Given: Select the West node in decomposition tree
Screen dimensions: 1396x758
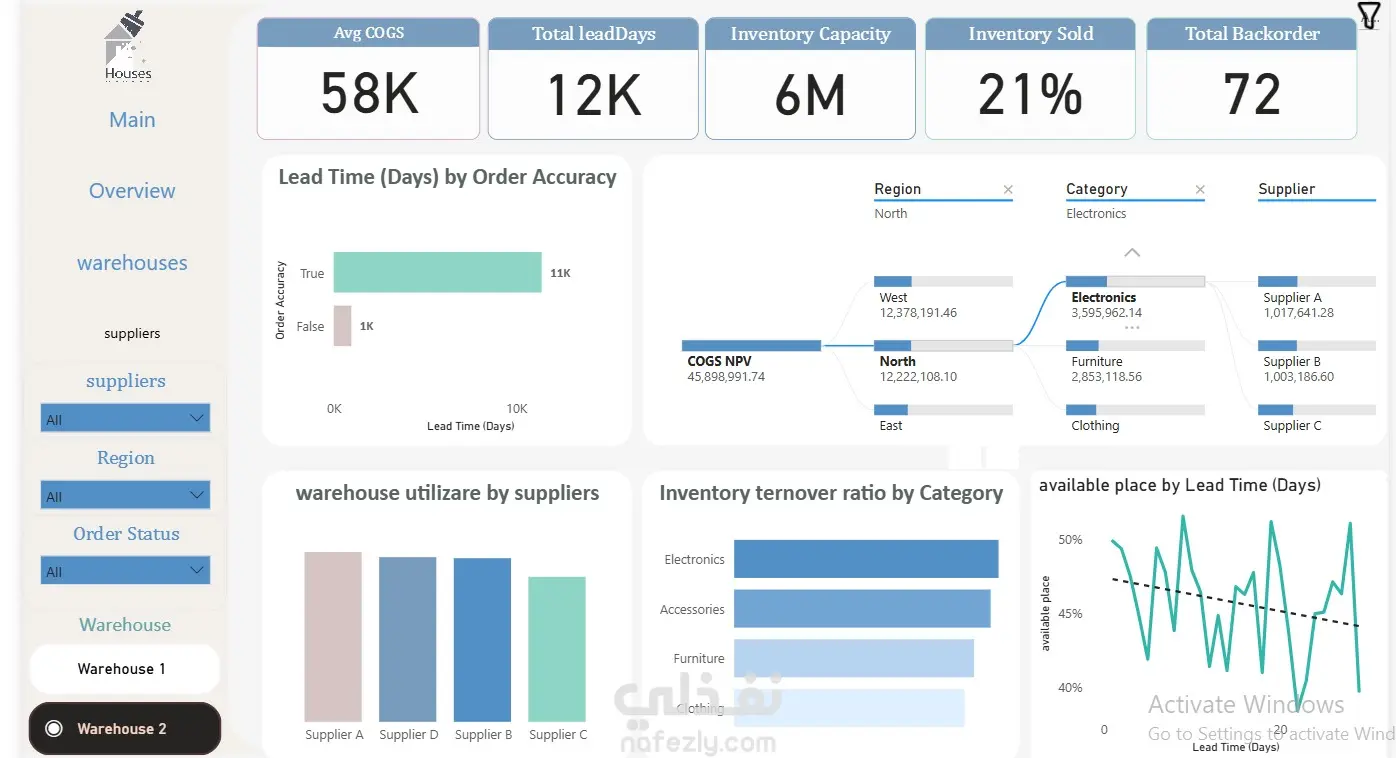Looking at the screenshot, I should (943, 298).
